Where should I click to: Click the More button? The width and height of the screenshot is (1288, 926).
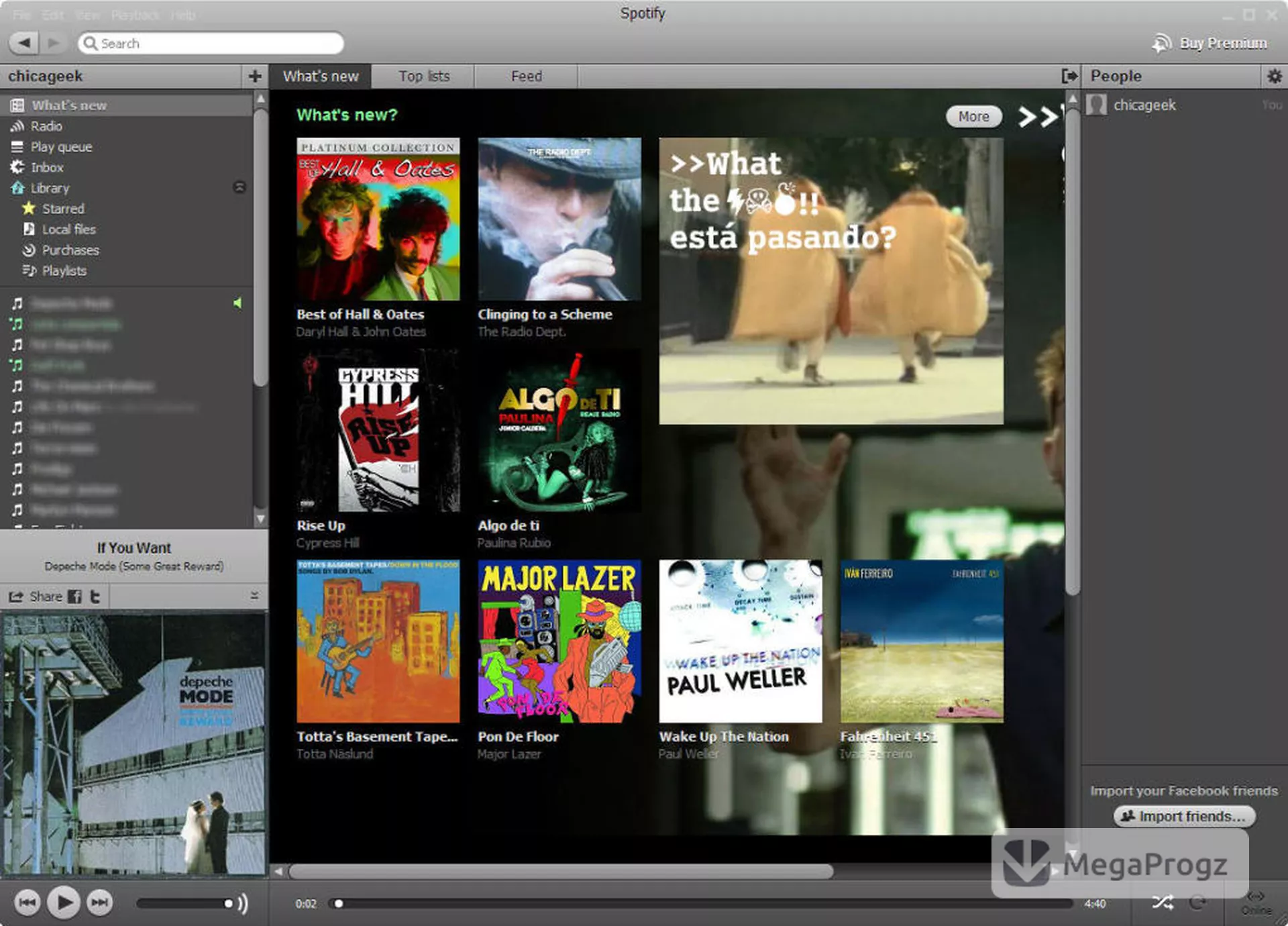[x=973, y=117]
